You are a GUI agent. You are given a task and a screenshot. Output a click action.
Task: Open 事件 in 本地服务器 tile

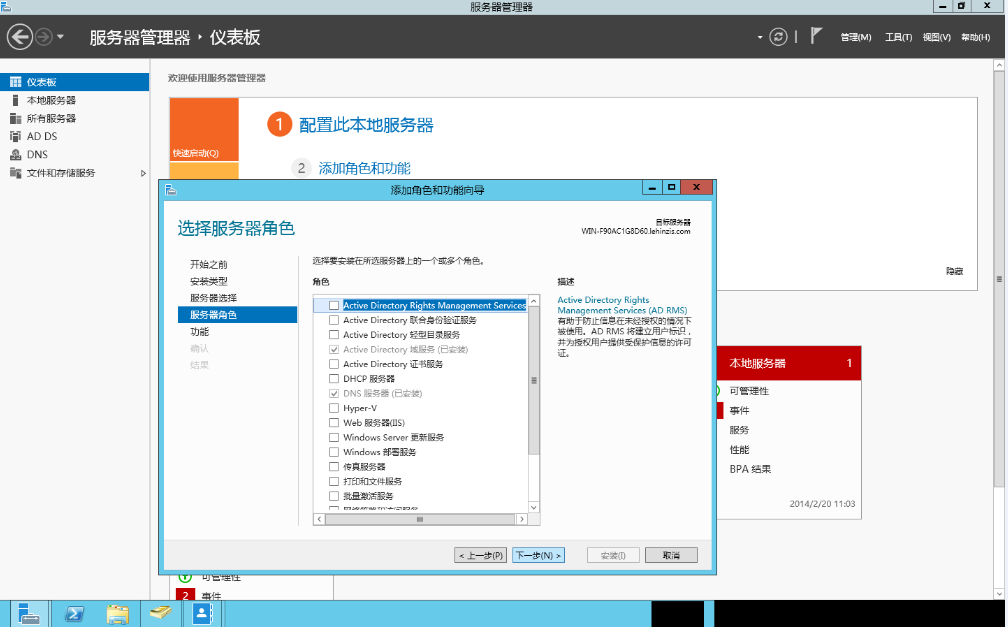point(739,410)
